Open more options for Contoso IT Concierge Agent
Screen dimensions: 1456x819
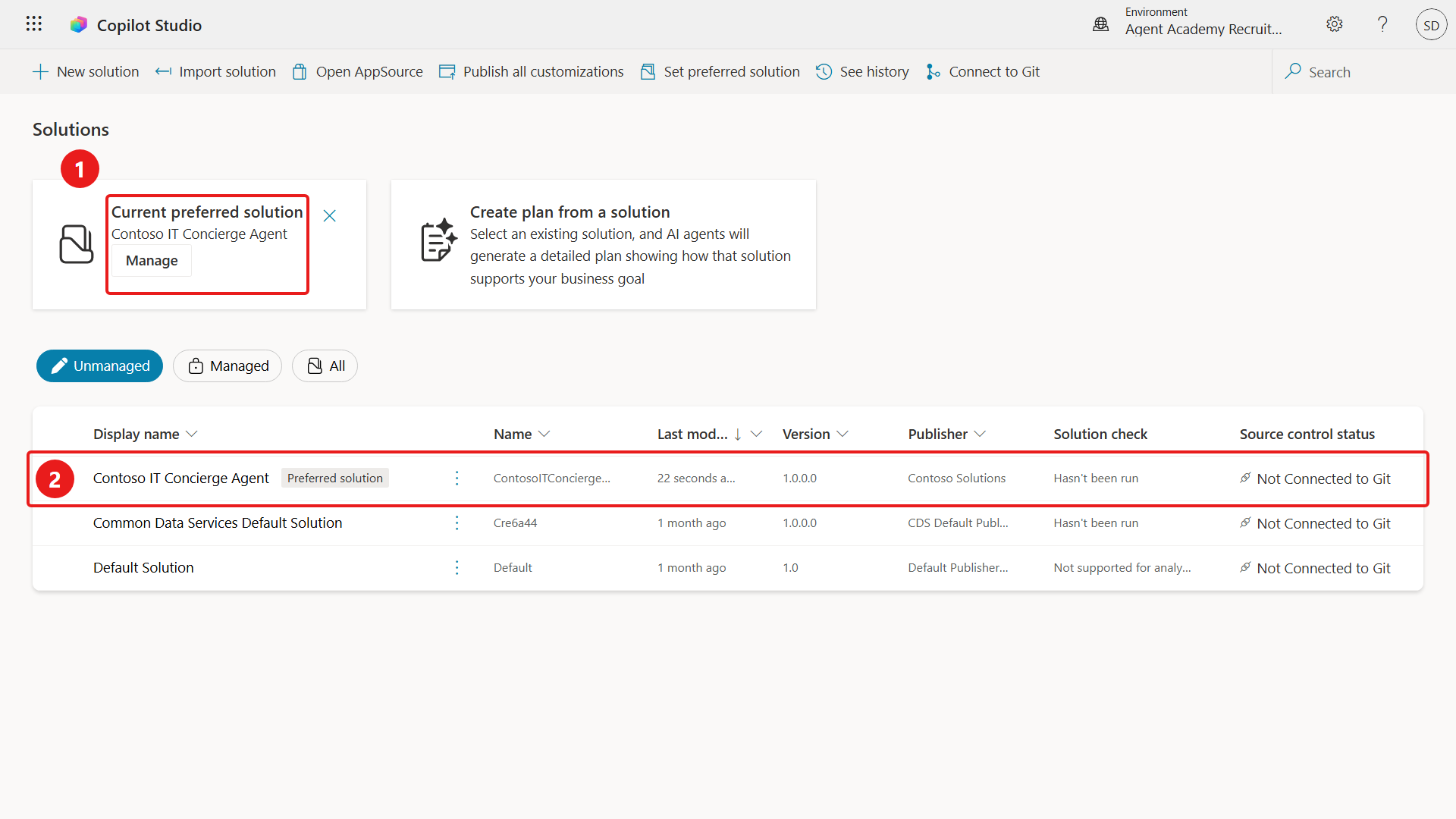click(457, 479)
